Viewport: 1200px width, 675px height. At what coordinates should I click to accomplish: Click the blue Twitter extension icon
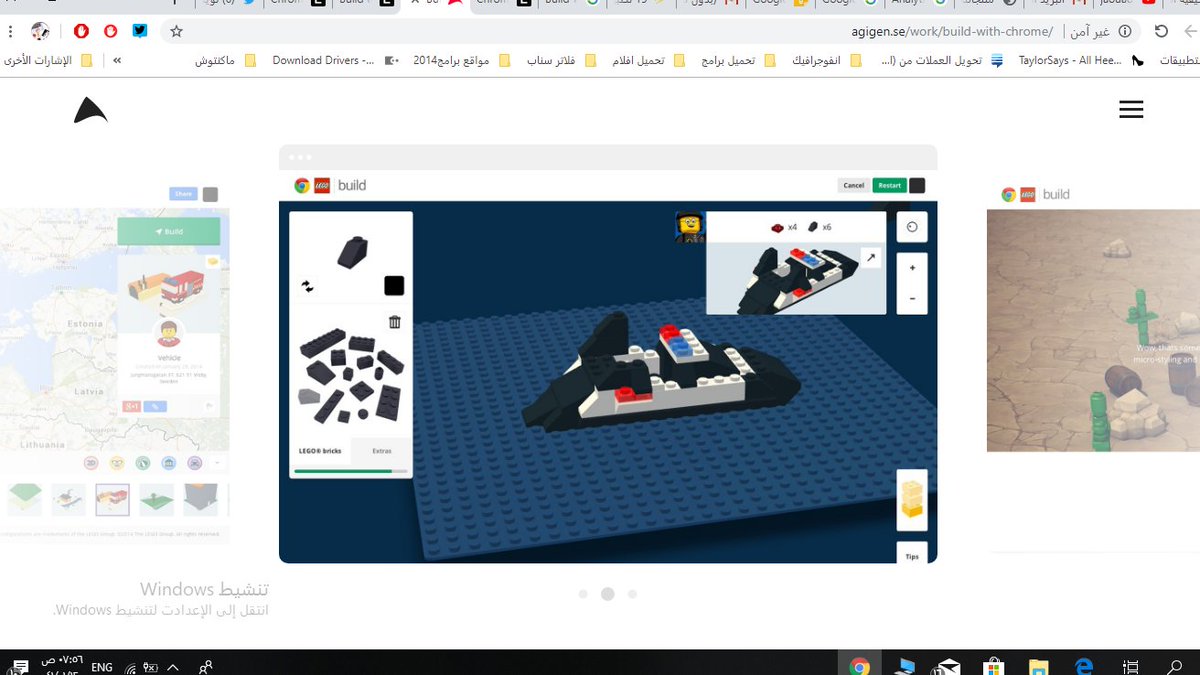click(140, 31)
